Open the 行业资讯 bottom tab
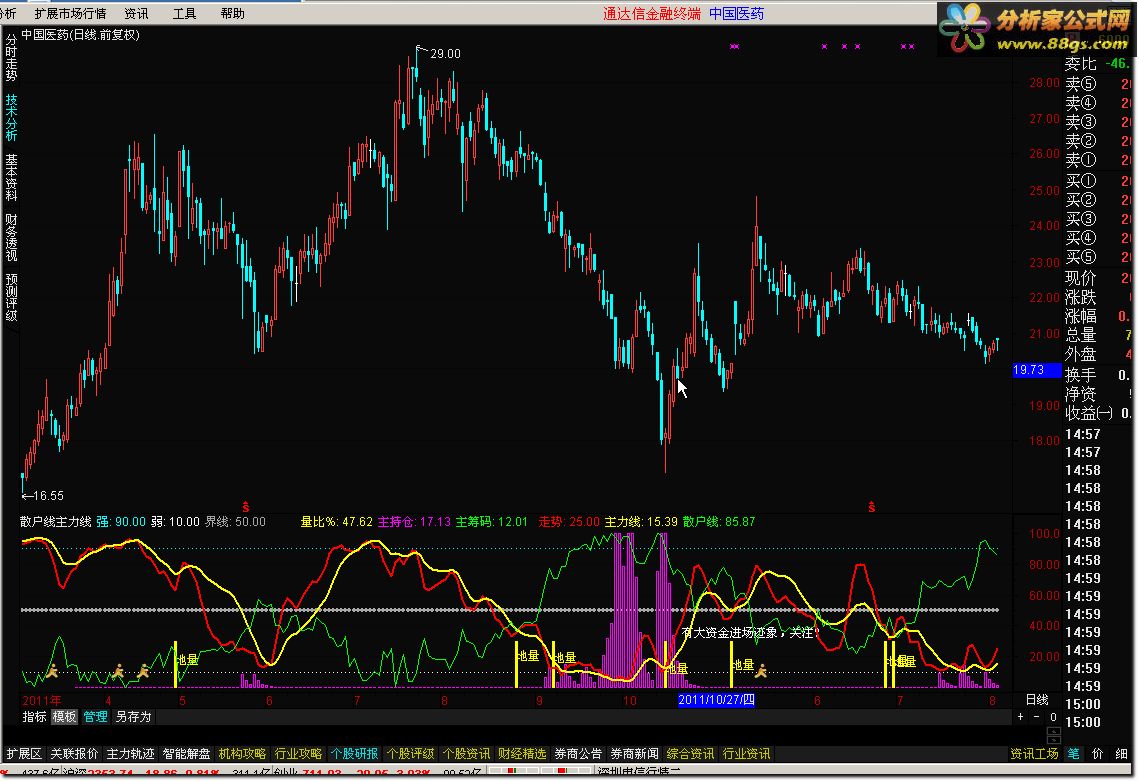 click(746, 754)
